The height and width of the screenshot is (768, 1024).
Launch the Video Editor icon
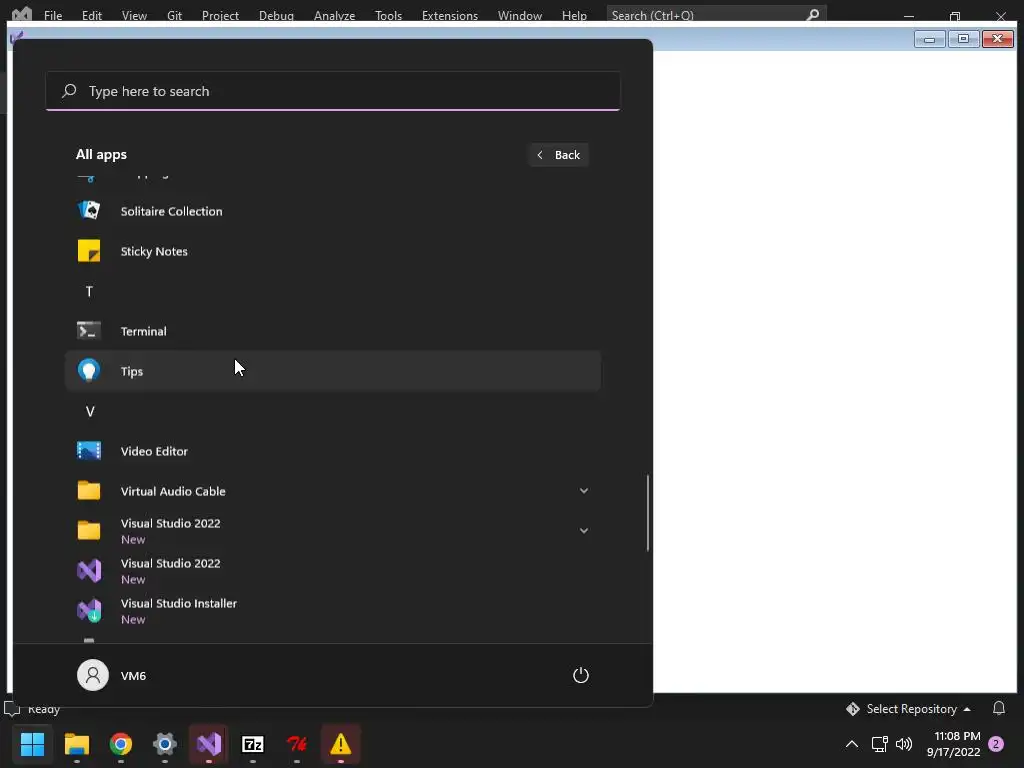coord(89,451)
